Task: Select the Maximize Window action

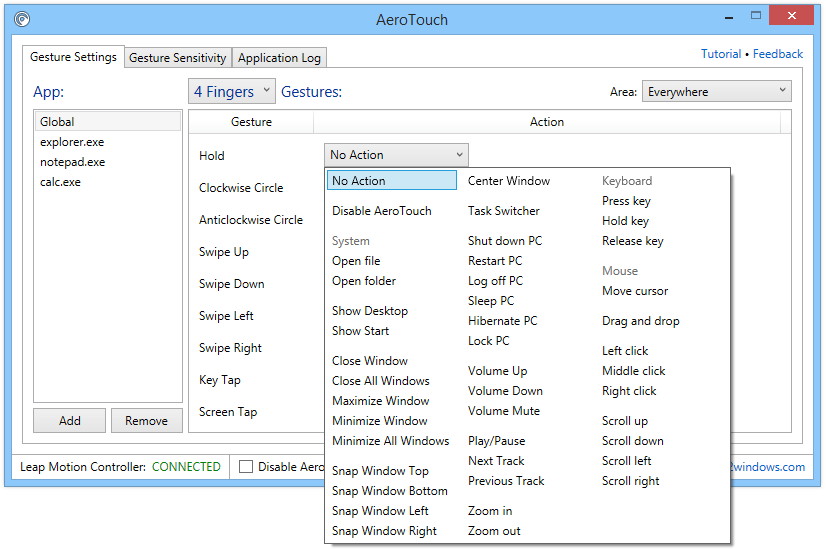Action: 381,401
